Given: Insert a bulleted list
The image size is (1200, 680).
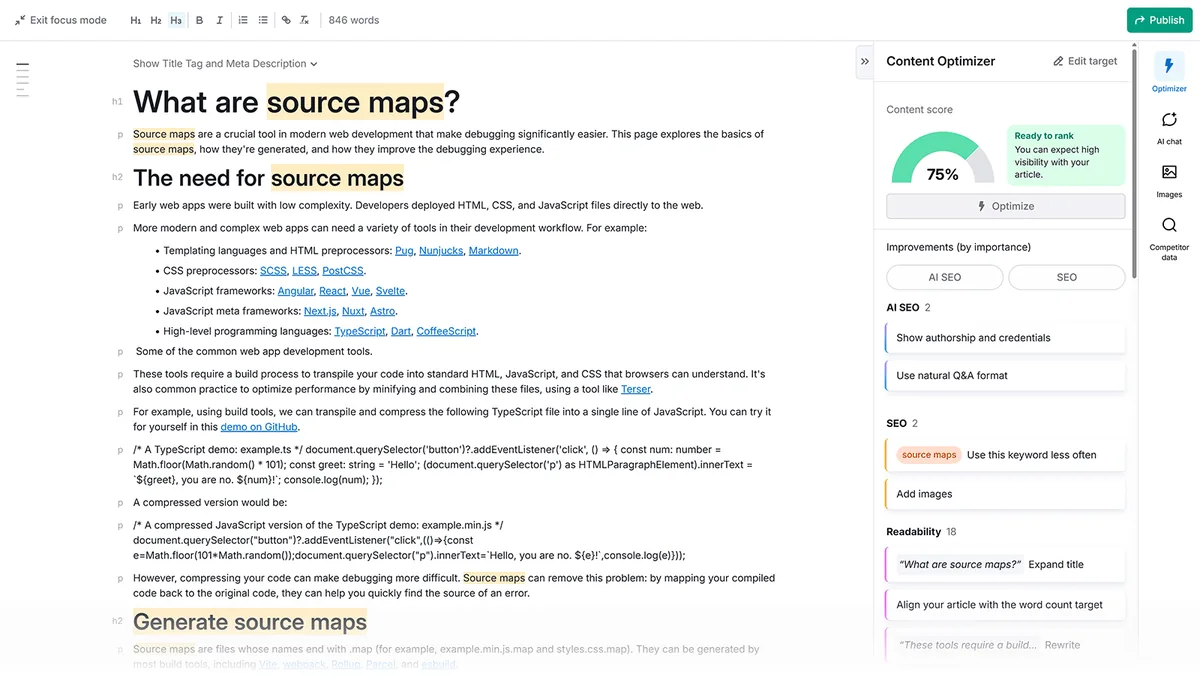Looking at the screenshot, I should (x=263, y=20).
